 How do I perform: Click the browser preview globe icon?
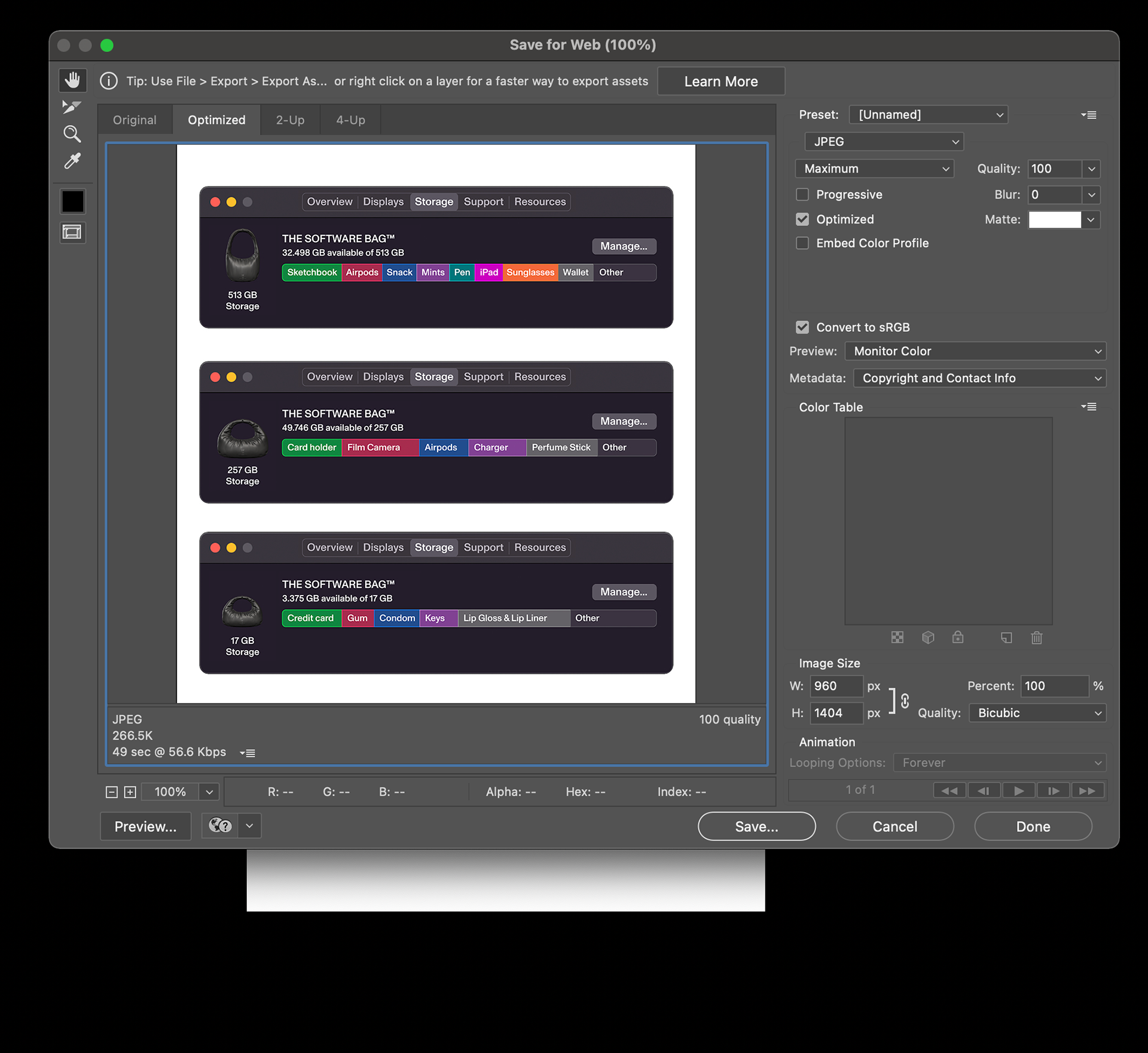click(x=220, y=826)
